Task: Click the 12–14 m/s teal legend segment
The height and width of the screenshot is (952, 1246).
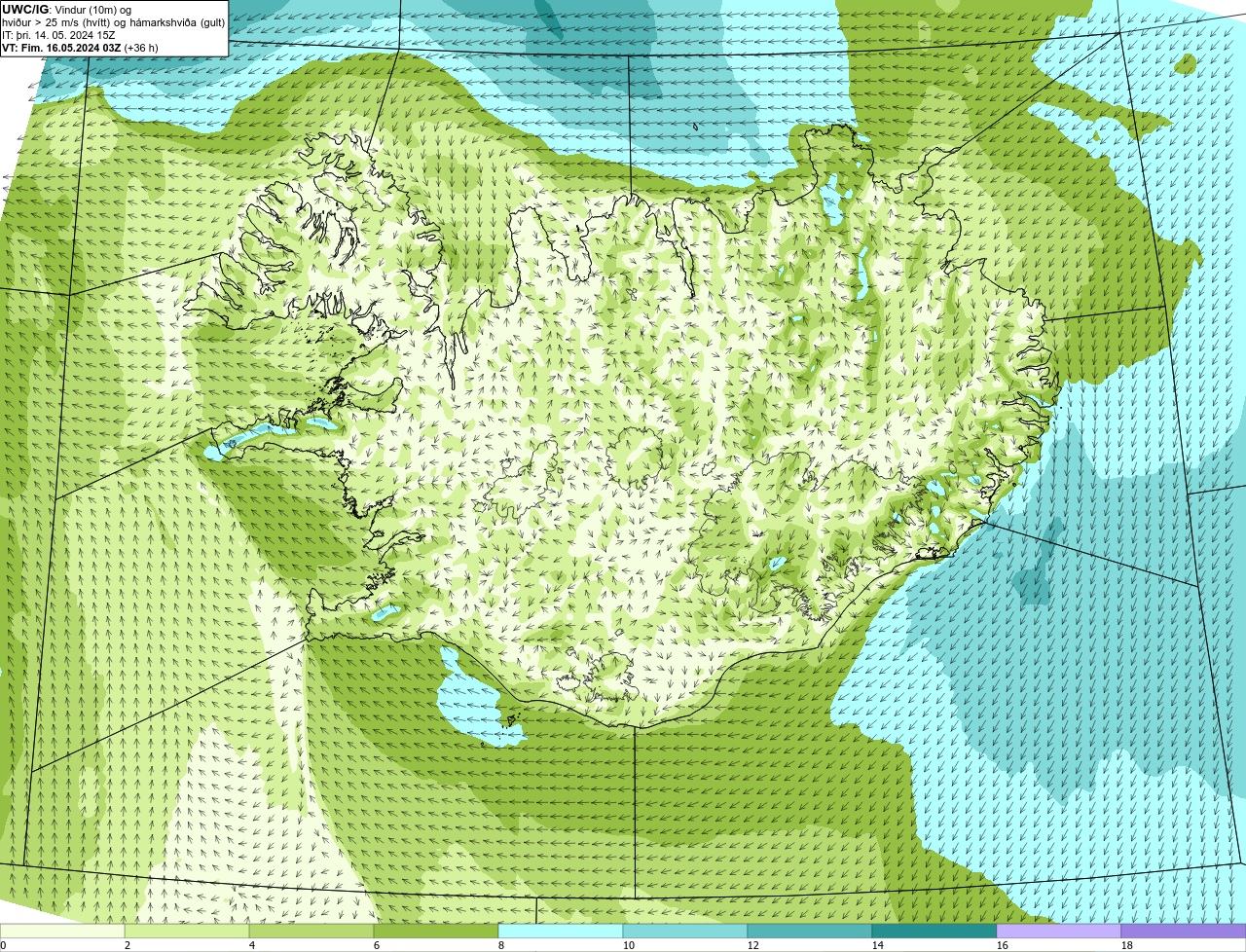Action: (x=810, y=931)
